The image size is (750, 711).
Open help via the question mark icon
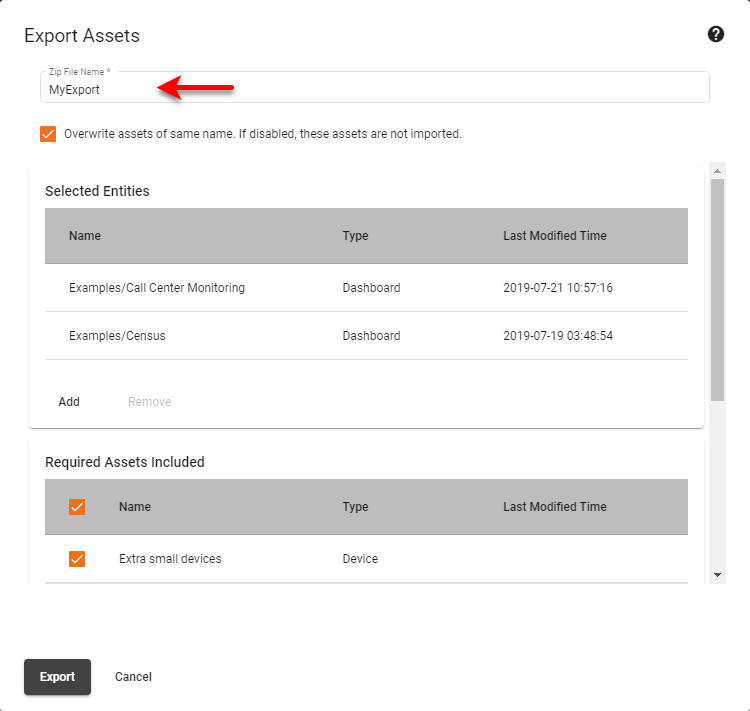coord(715,35)
